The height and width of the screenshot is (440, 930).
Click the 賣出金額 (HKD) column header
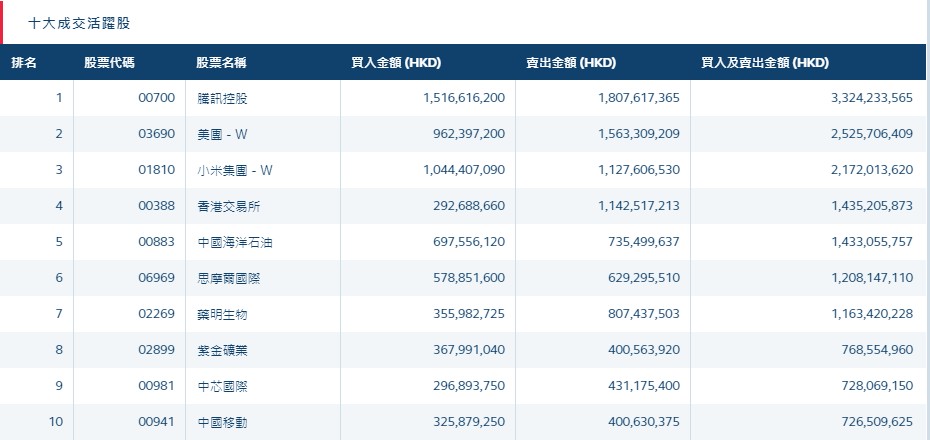[x=571, y=62]
